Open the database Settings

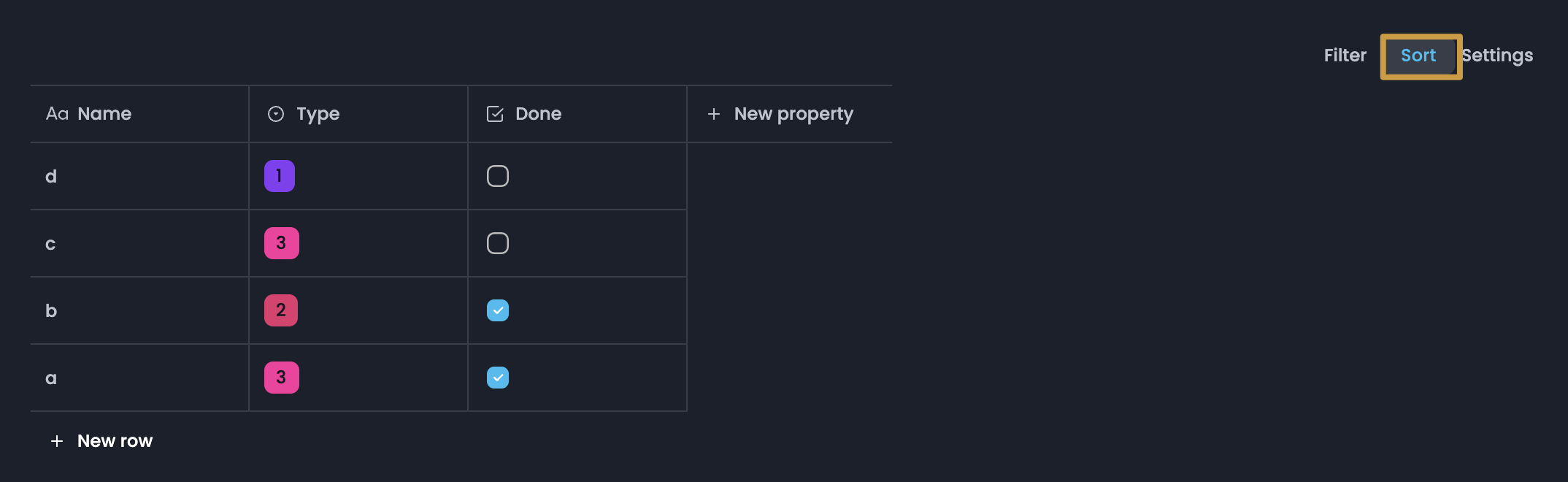[1497, 56]
